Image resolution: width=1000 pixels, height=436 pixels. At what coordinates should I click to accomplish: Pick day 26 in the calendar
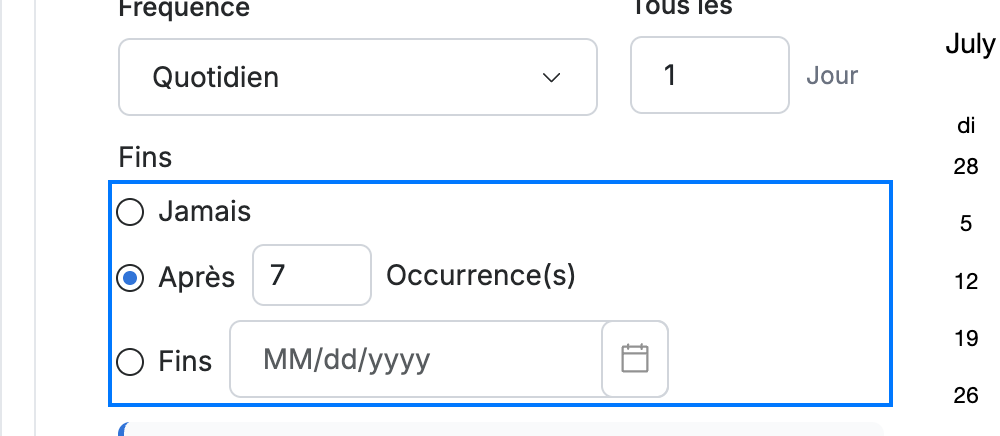pyautogui.click(x=966, y=395)
